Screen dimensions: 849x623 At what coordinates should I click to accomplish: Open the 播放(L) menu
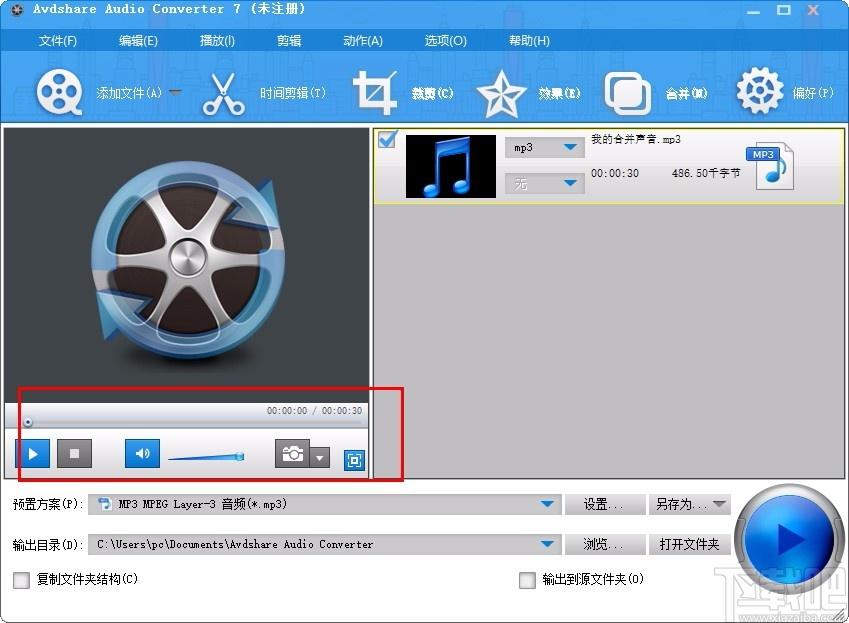[x=217, y=41]
